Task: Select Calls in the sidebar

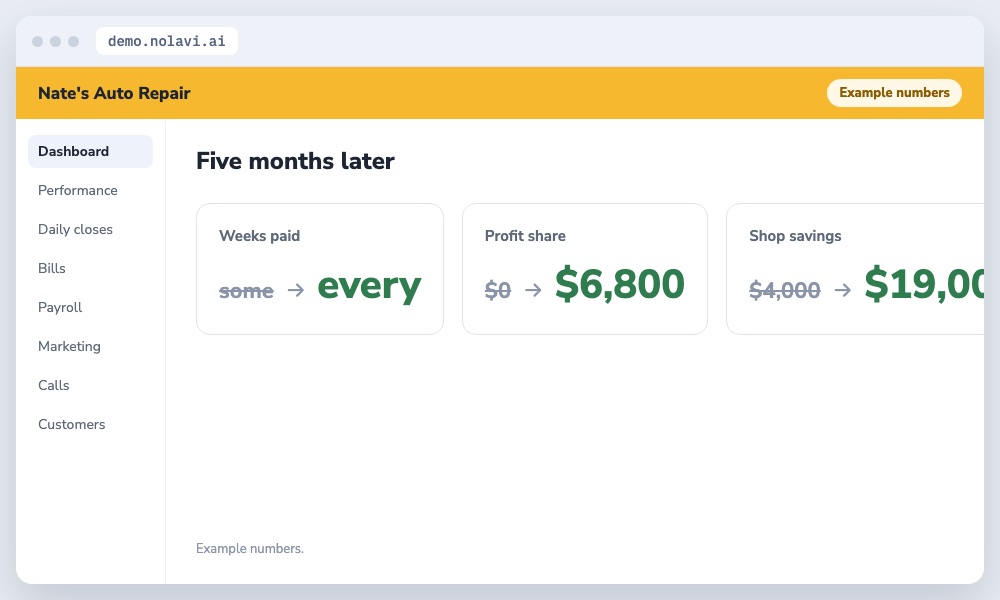Action: click(54, 385)
